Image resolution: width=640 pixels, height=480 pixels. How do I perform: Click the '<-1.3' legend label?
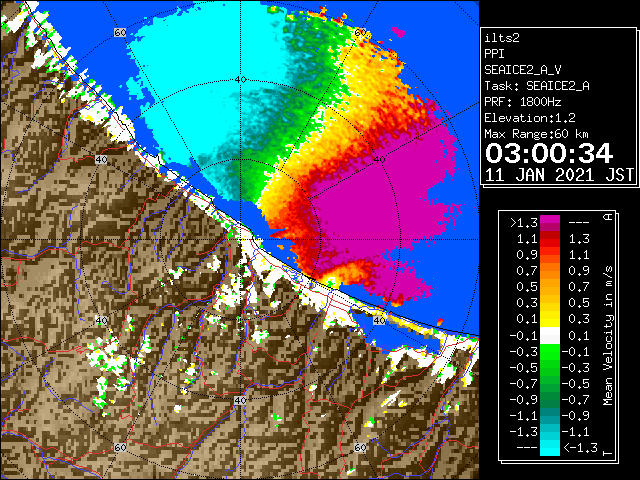[580, 448]
